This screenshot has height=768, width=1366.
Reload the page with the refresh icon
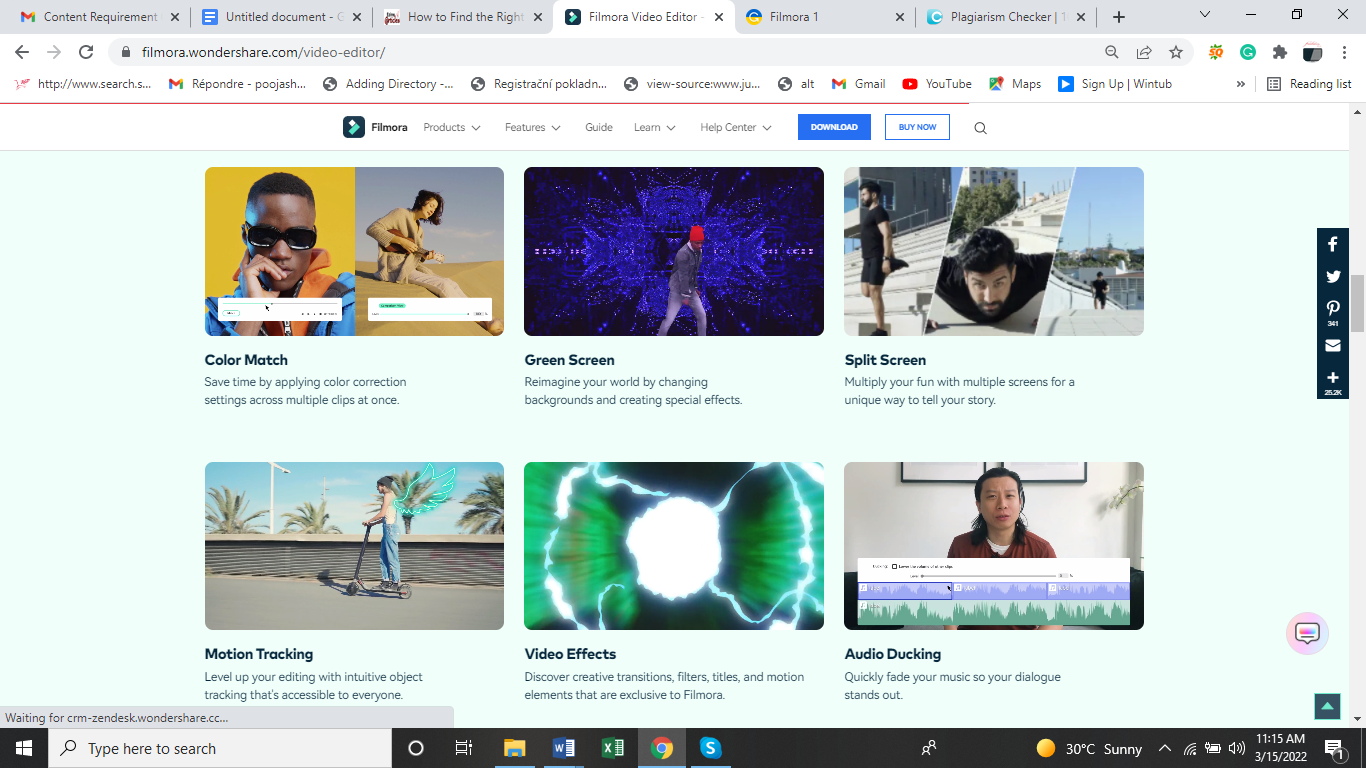pos(86,52)
